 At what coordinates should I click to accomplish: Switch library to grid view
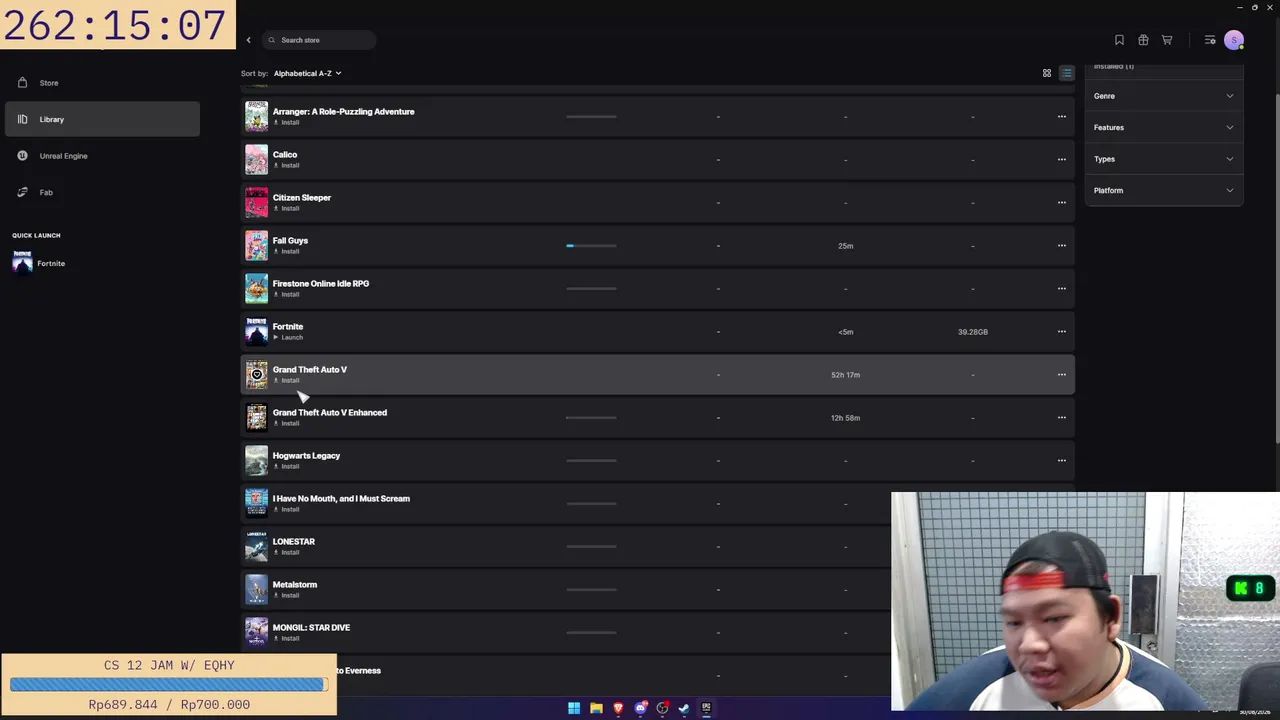(x=1047, y=73)
